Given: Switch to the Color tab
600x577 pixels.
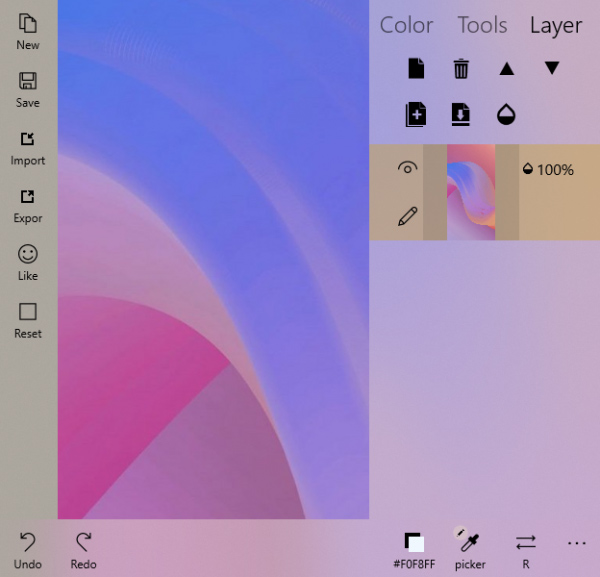Looking at the screenshot, I should [406, 25].
